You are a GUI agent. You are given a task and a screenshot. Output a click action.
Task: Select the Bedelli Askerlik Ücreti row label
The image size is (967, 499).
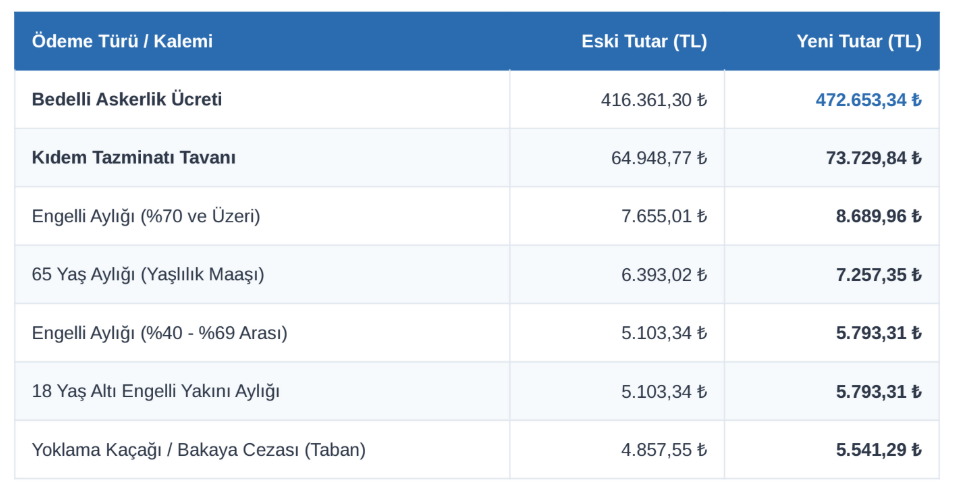coord(126,99)
